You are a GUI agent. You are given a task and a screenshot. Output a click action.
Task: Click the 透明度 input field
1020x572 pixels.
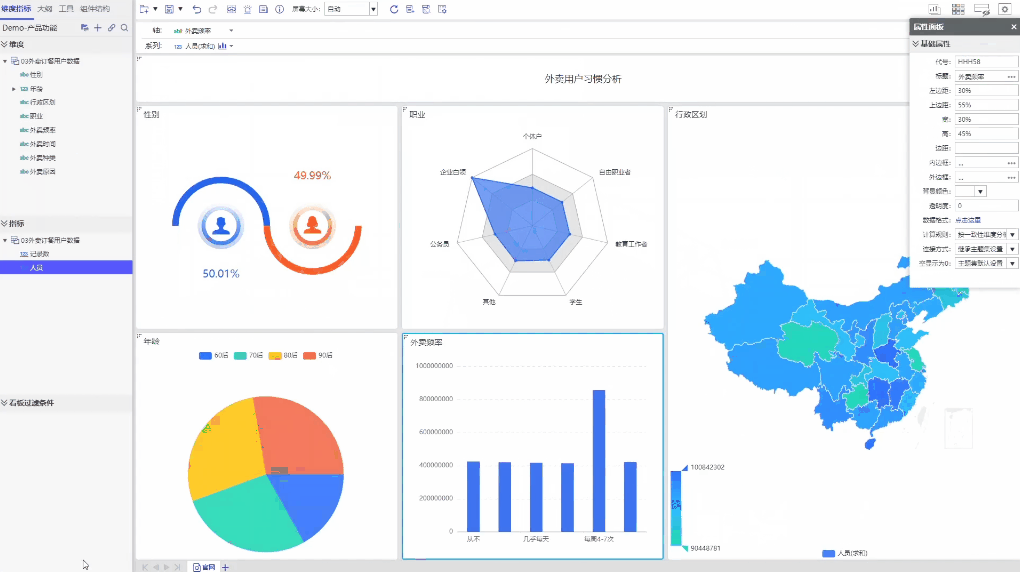[x=986, y=206]
